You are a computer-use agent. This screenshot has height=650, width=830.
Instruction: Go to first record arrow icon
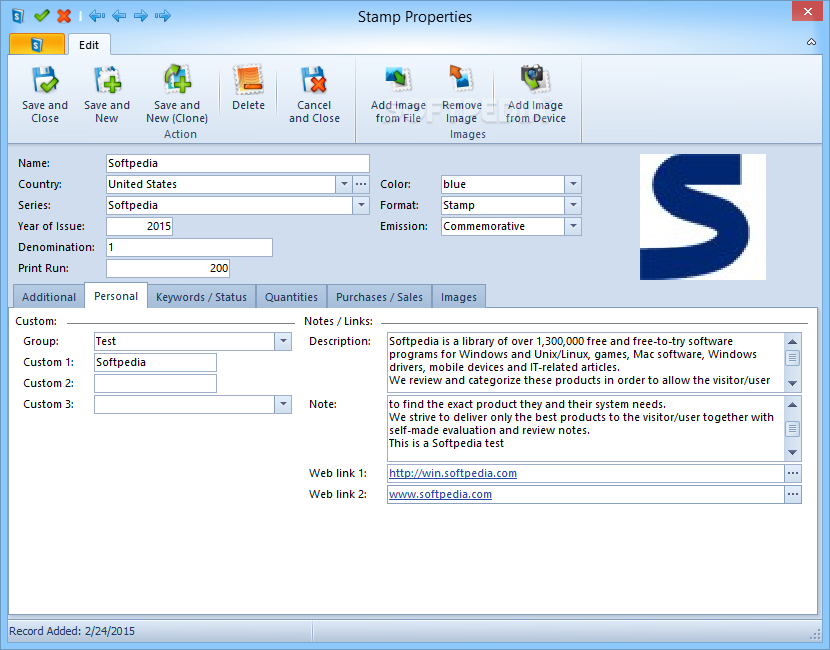pos(97,16)
